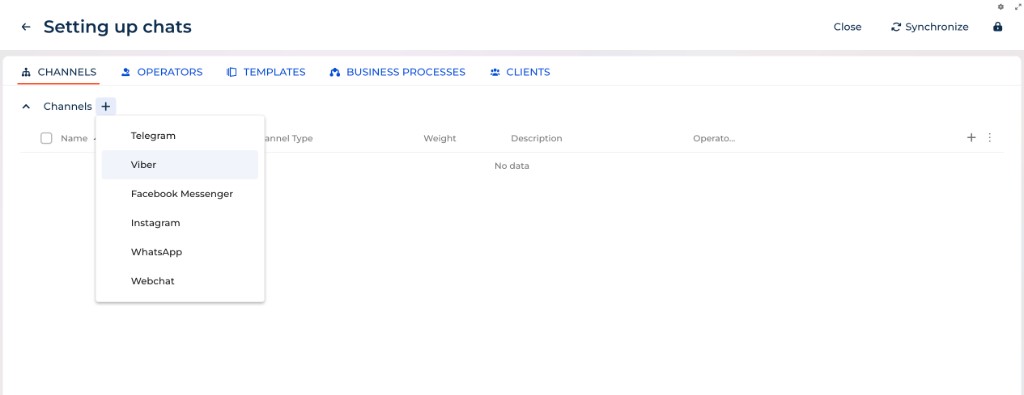Click the Description column header
Screen dimensions: 1024x395
pos(536,138)
